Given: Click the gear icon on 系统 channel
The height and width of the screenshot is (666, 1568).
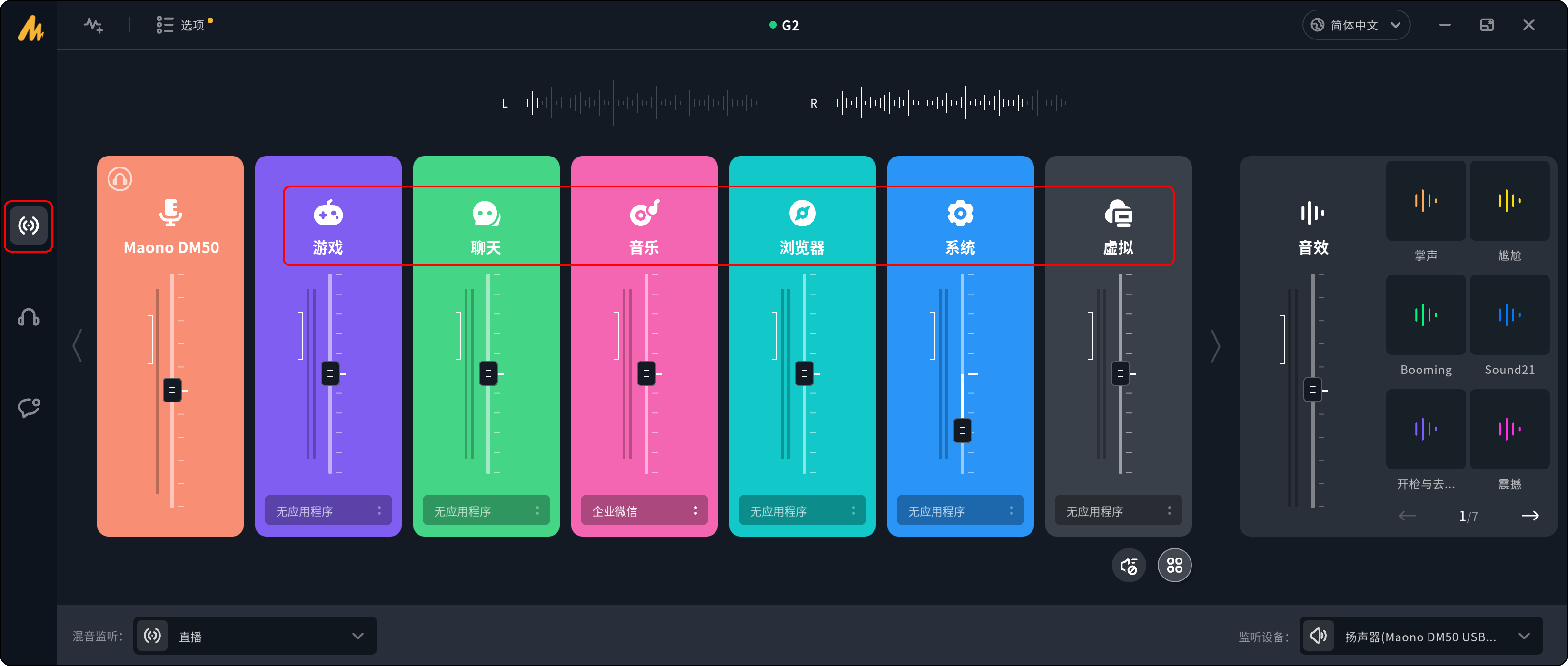Looking at the screenshot, I should tap(960, 214).
